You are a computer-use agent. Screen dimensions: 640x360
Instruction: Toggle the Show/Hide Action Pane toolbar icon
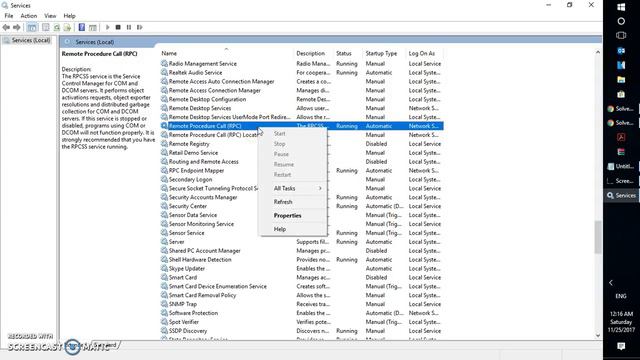click(x=93, y=27)
